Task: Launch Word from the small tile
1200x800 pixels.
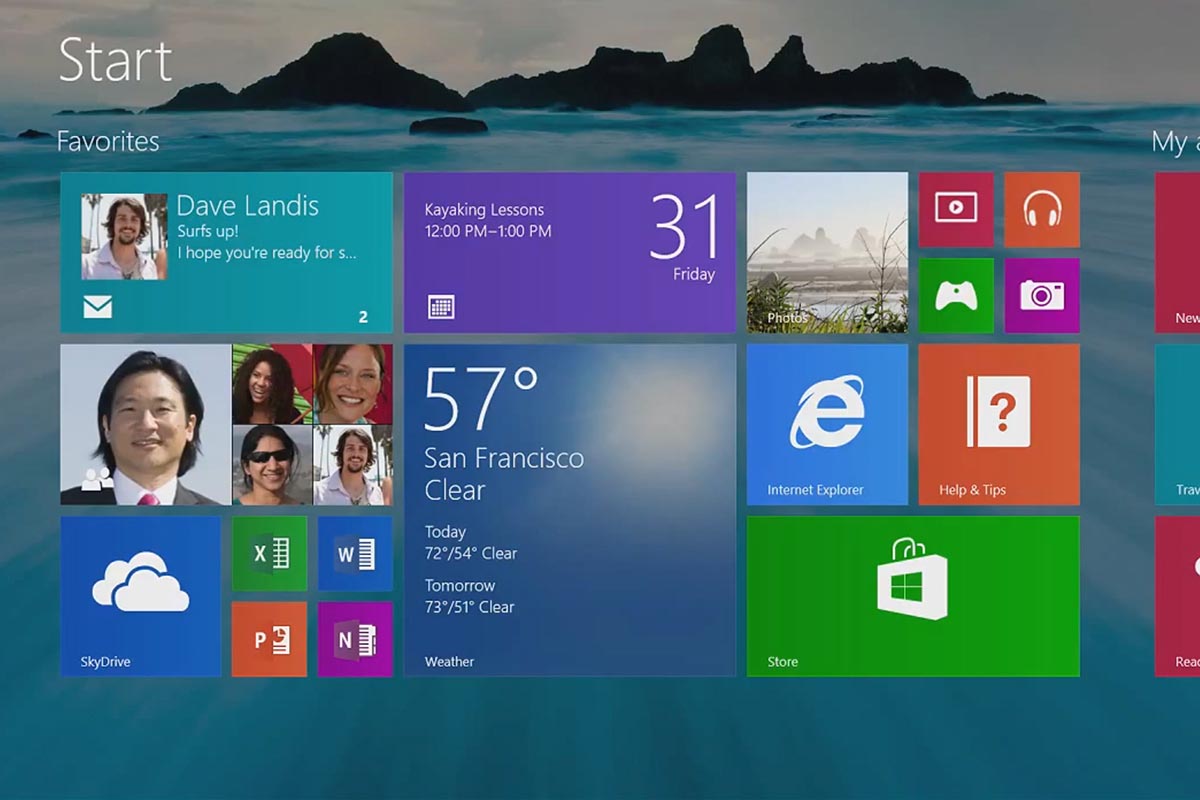Action: (355, 553)
